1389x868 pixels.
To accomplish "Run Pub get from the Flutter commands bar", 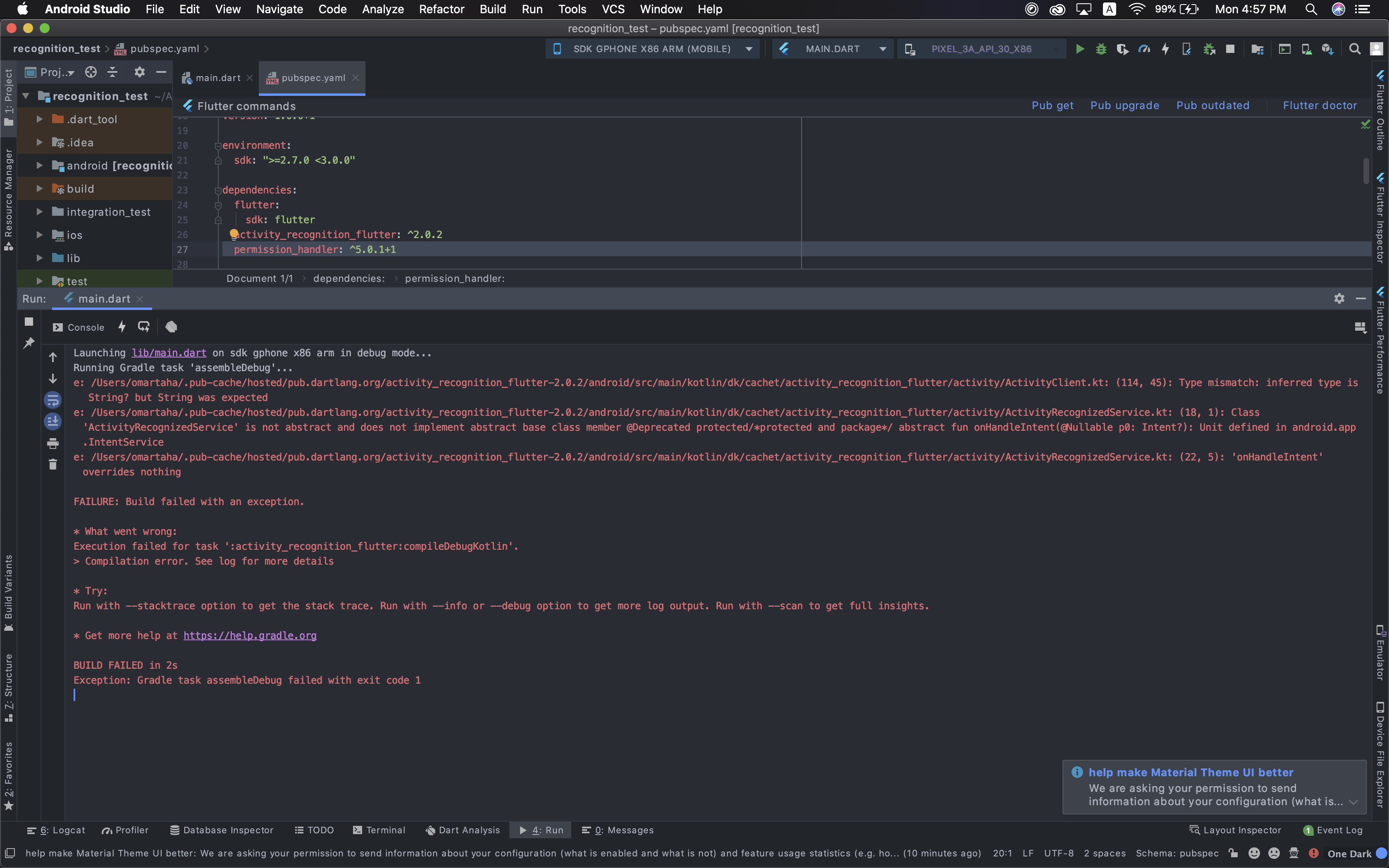I will click(x=1052, y=106).
